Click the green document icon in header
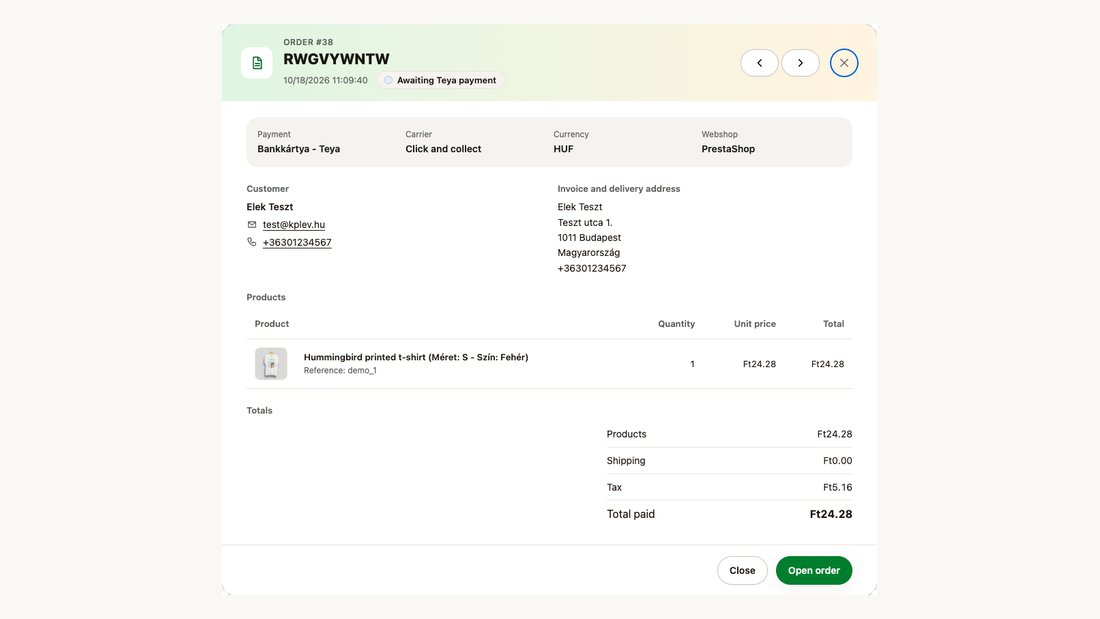This screenshot has height=619, width=1100. (257, 63)
